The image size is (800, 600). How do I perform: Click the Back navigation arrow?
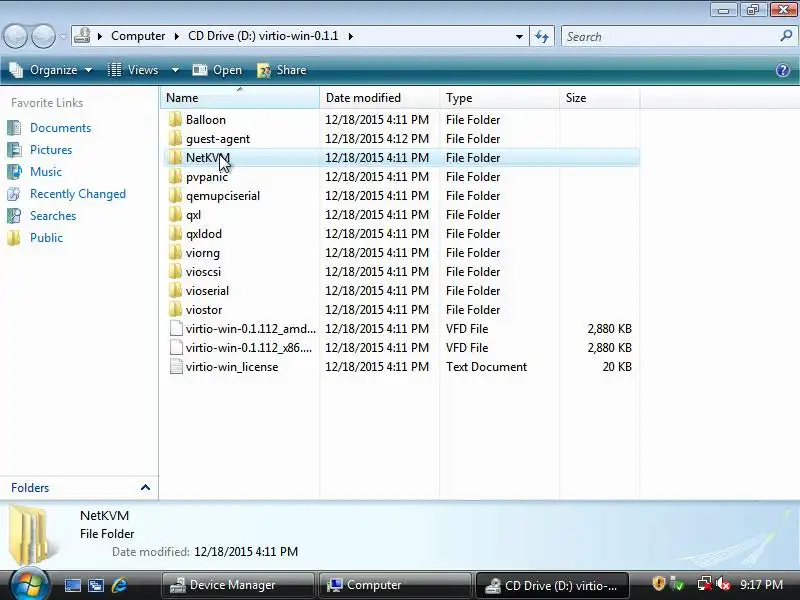click(x=15, y=37)
